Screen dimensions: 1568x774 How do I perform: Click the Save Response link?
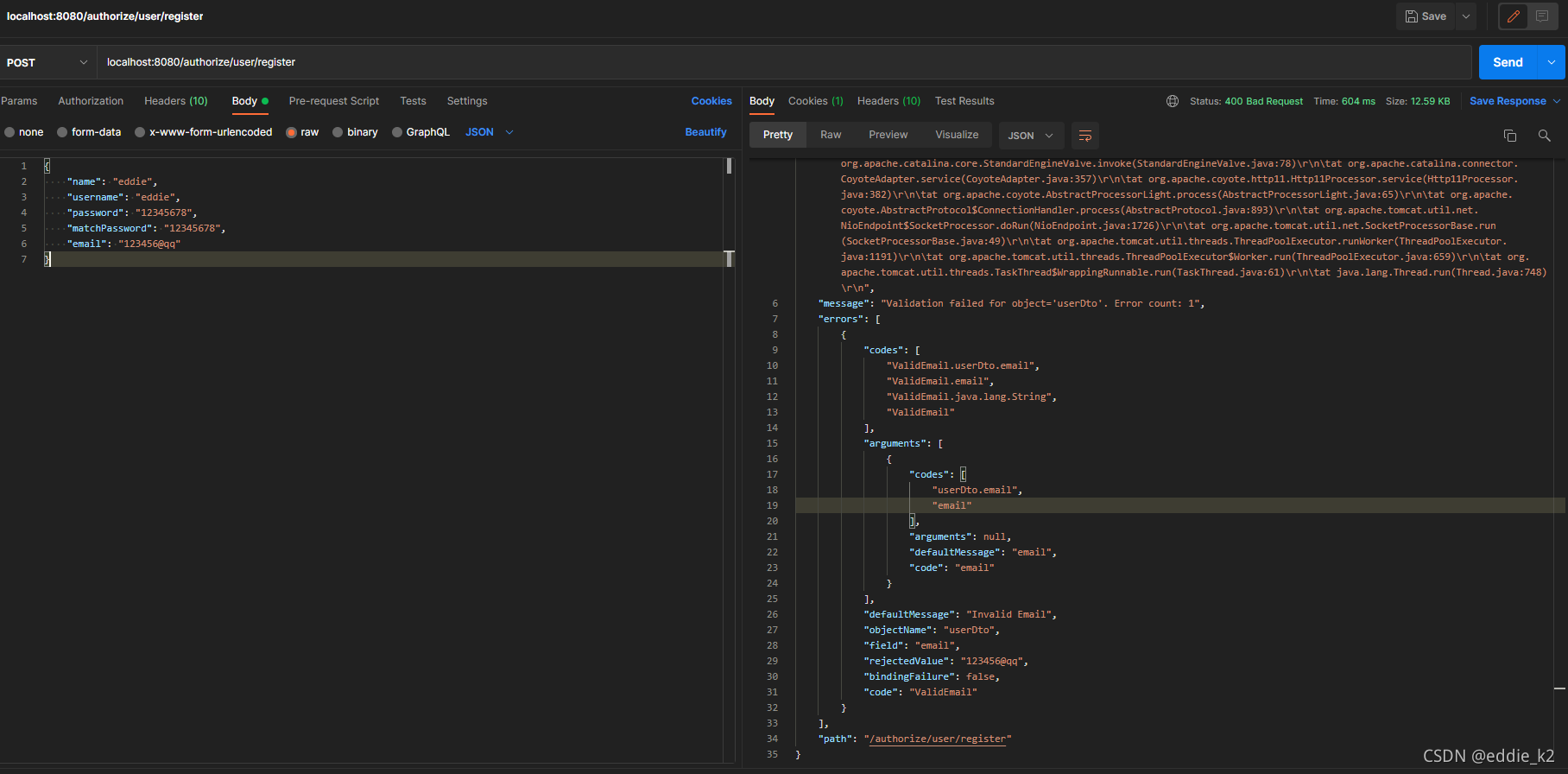1508,101
